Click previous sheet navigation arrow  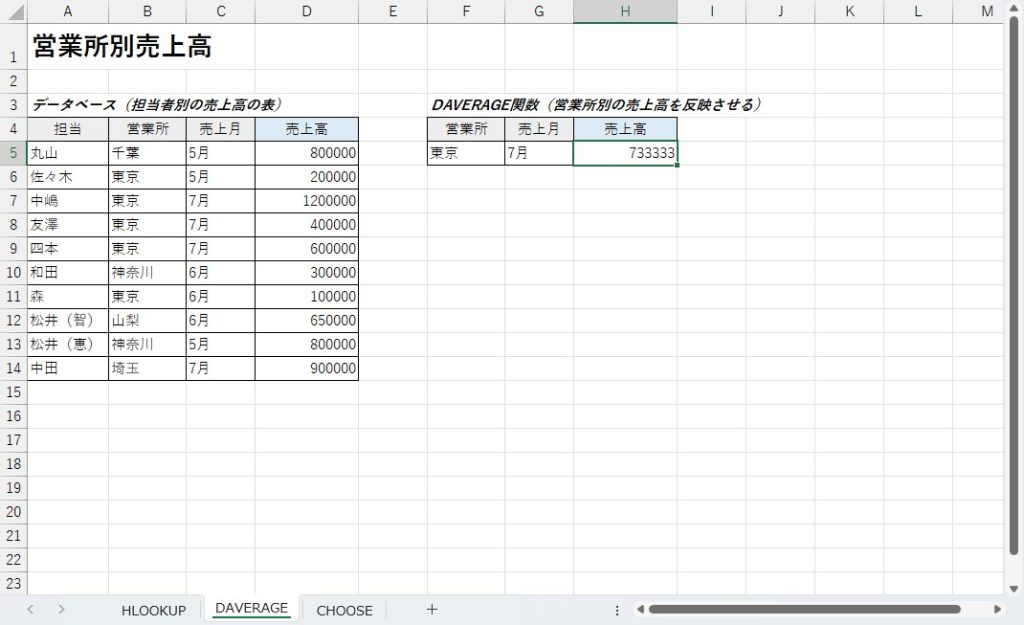click(x=31, y=609)
